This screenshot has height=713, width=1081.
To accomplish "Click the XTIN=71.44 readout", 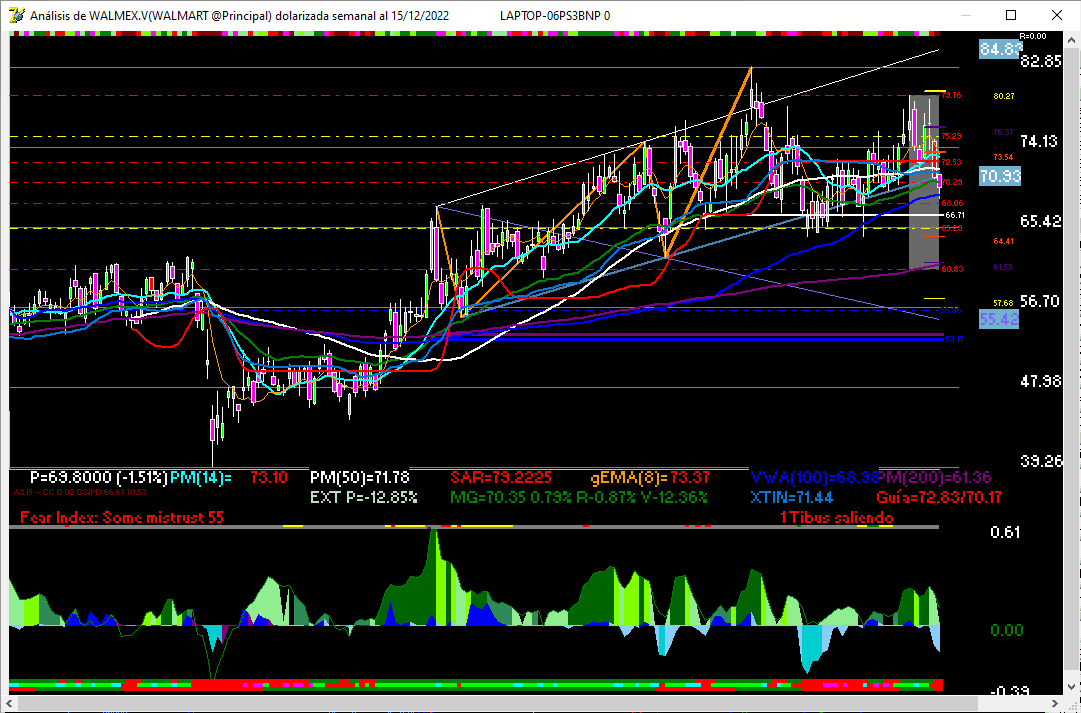I will pos(791,497).
